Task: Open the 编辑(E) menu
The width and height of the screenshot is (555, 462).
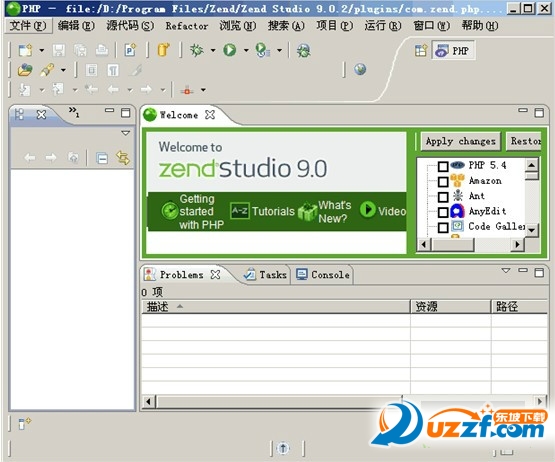Action: (x=76, y=26)
